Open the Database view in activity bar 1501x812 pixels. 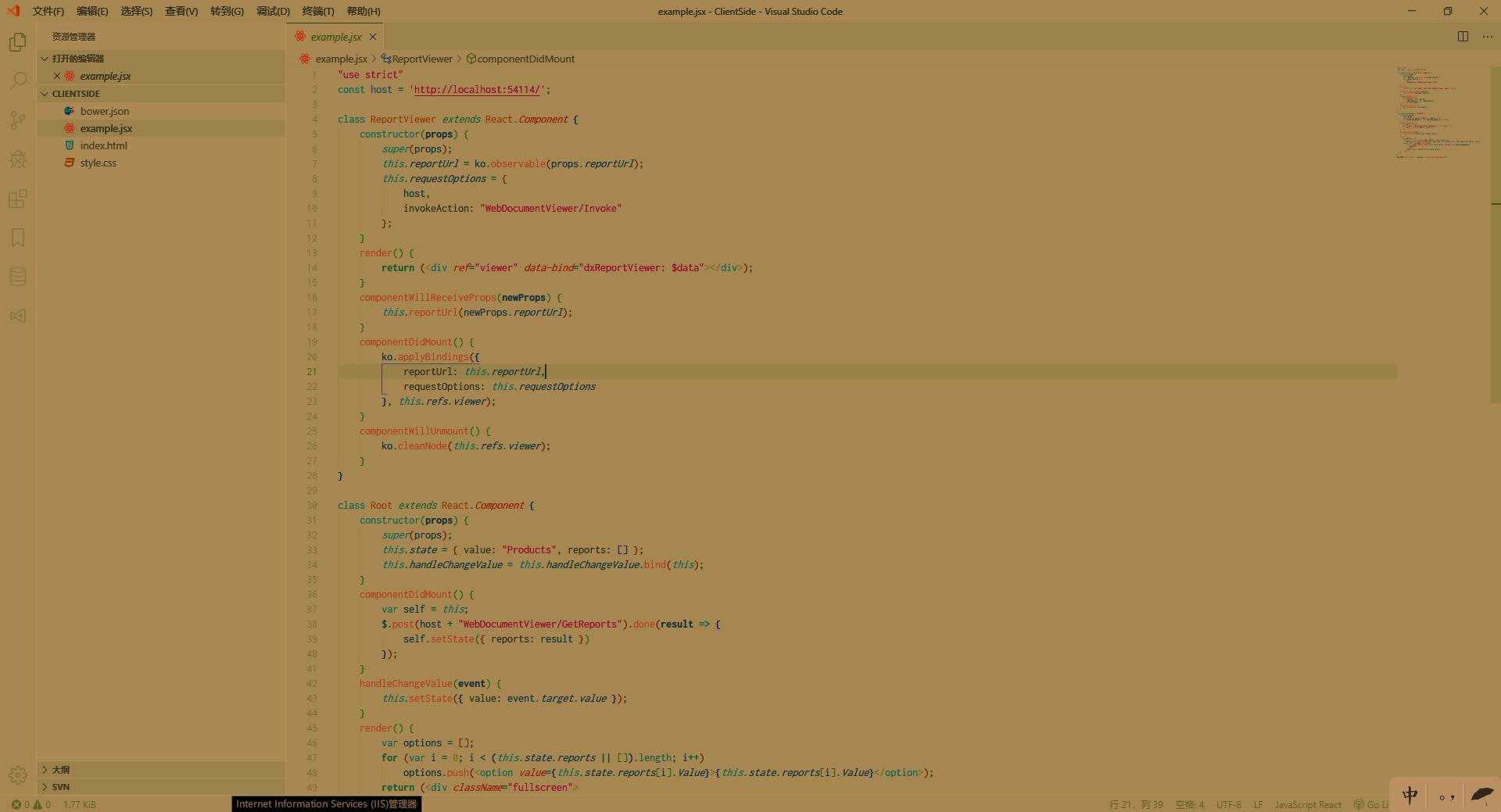tap(17, 277)
